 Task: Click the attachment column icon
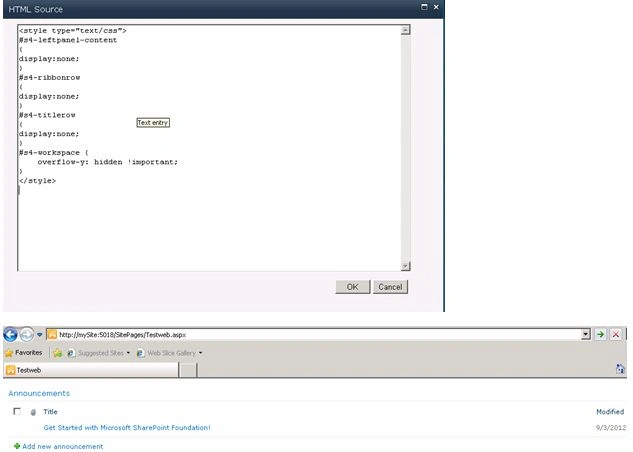pyautogui.click(x=33, y=412)
